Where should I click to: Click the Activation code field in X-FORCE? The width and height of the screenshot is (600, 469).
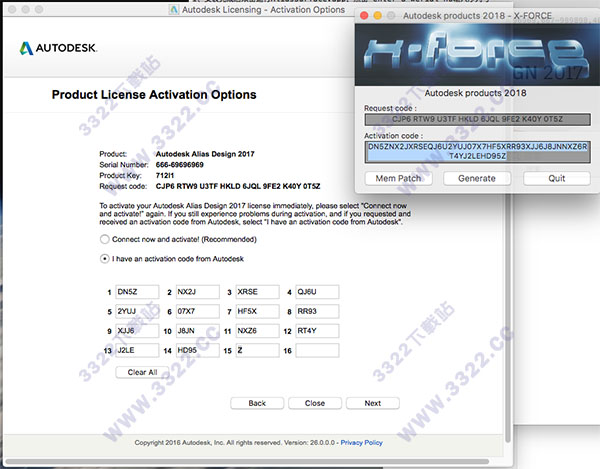point(478,152)
